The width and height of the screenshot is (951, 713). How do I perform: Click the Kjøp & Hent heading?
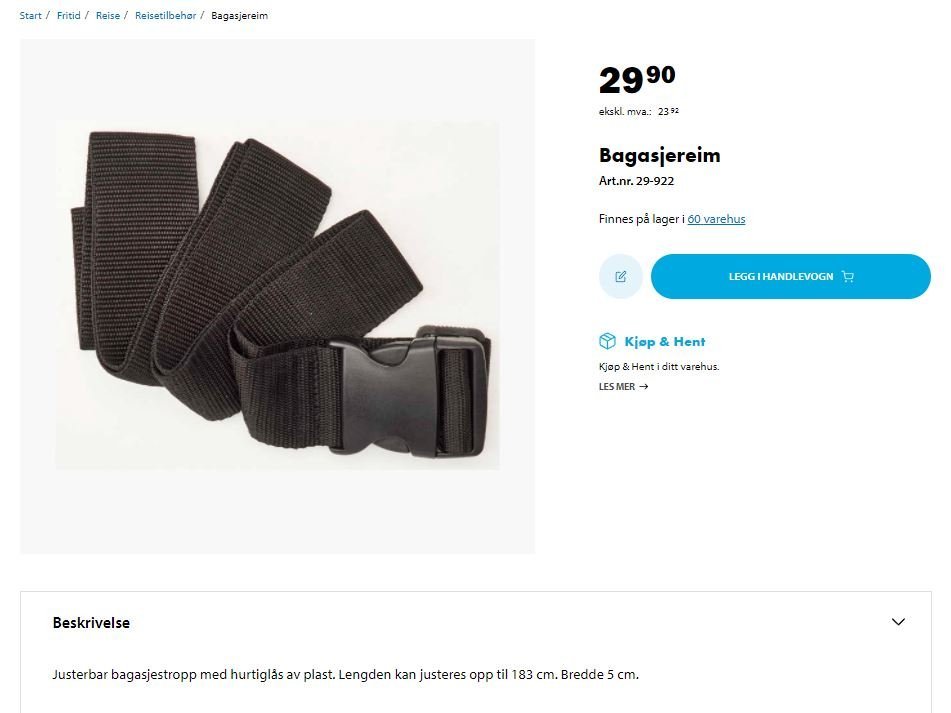coord(665,341)
